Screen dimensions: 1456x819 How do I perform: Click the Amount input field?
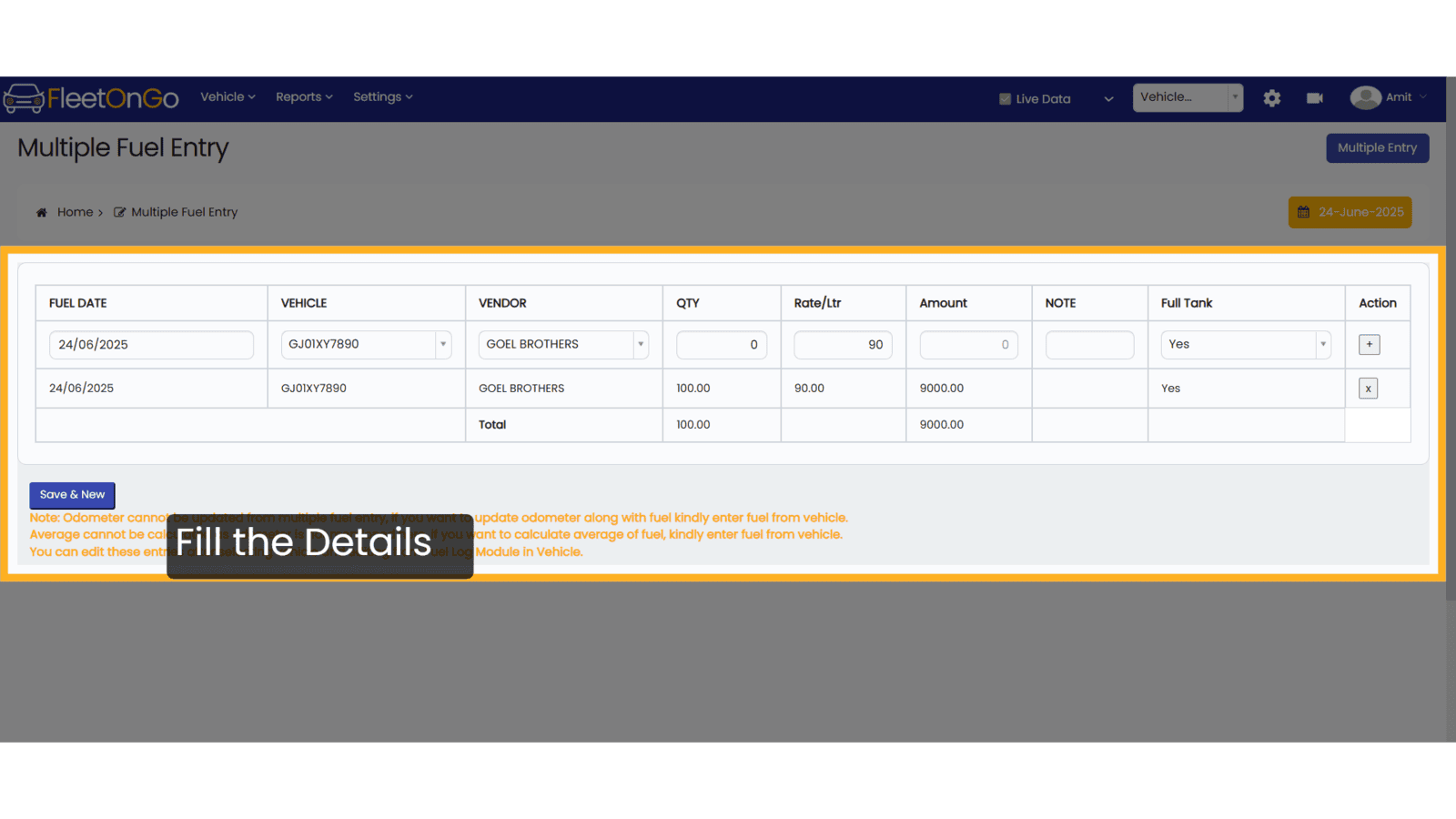(x=968, y=345)
